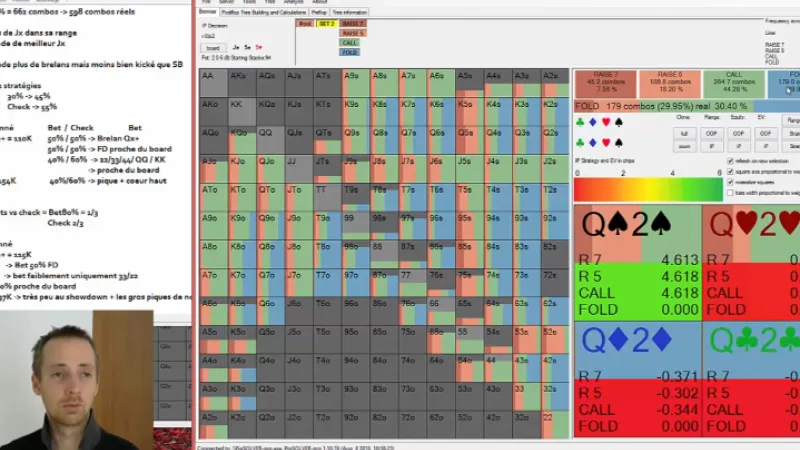Viewport: 800px width, 450px height.
Task: Switch to the Preflop tab
Action: (320, 12)
